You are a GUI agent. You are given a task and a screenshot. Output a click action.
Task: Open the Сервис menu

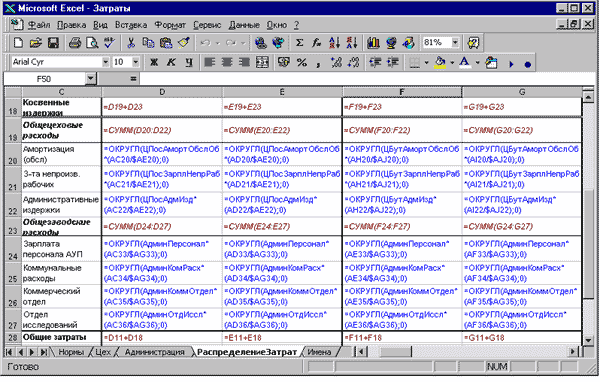(207, 25)
